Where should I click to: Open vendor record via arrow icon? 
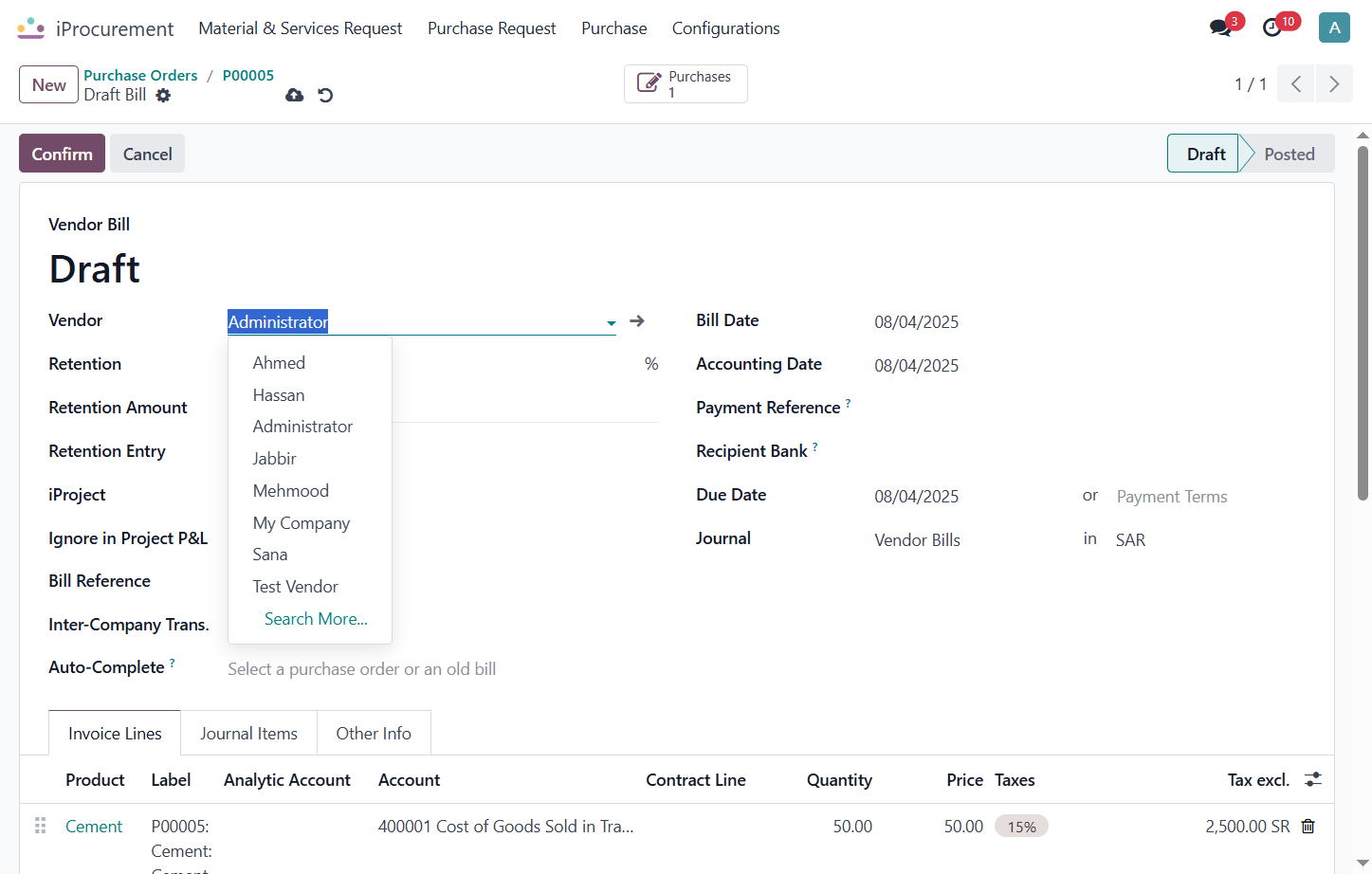click(x=637, y=321)
